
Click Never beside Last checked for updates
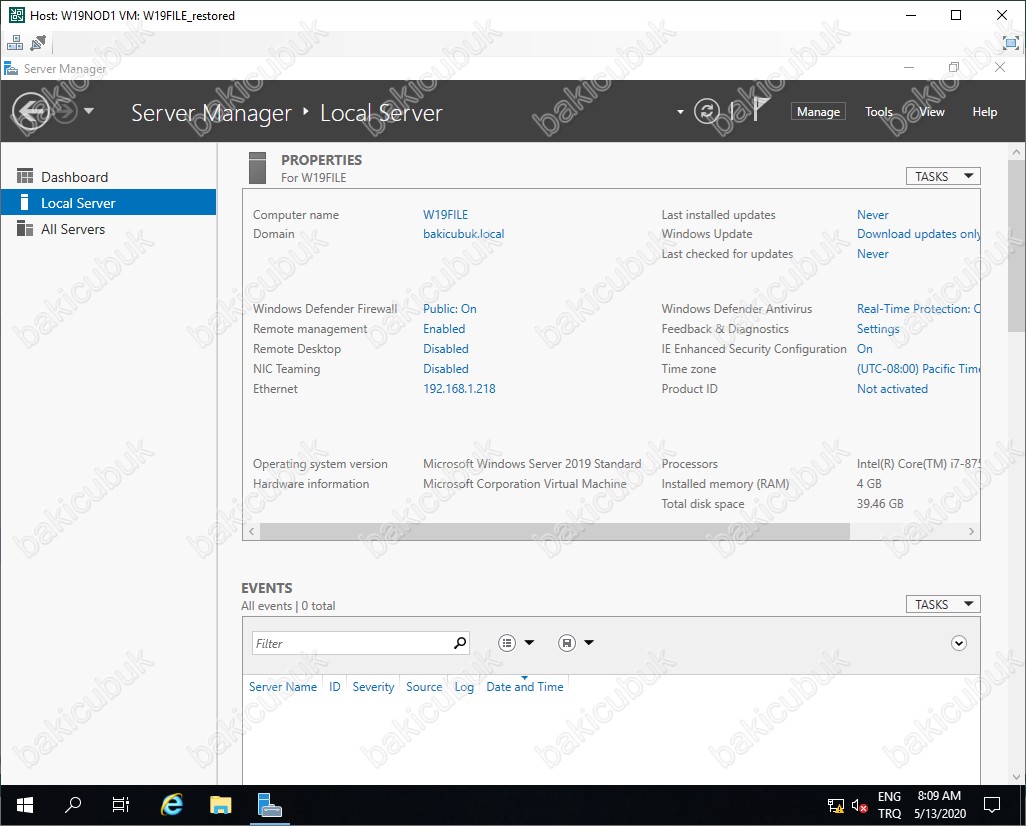tap(873, 254)
